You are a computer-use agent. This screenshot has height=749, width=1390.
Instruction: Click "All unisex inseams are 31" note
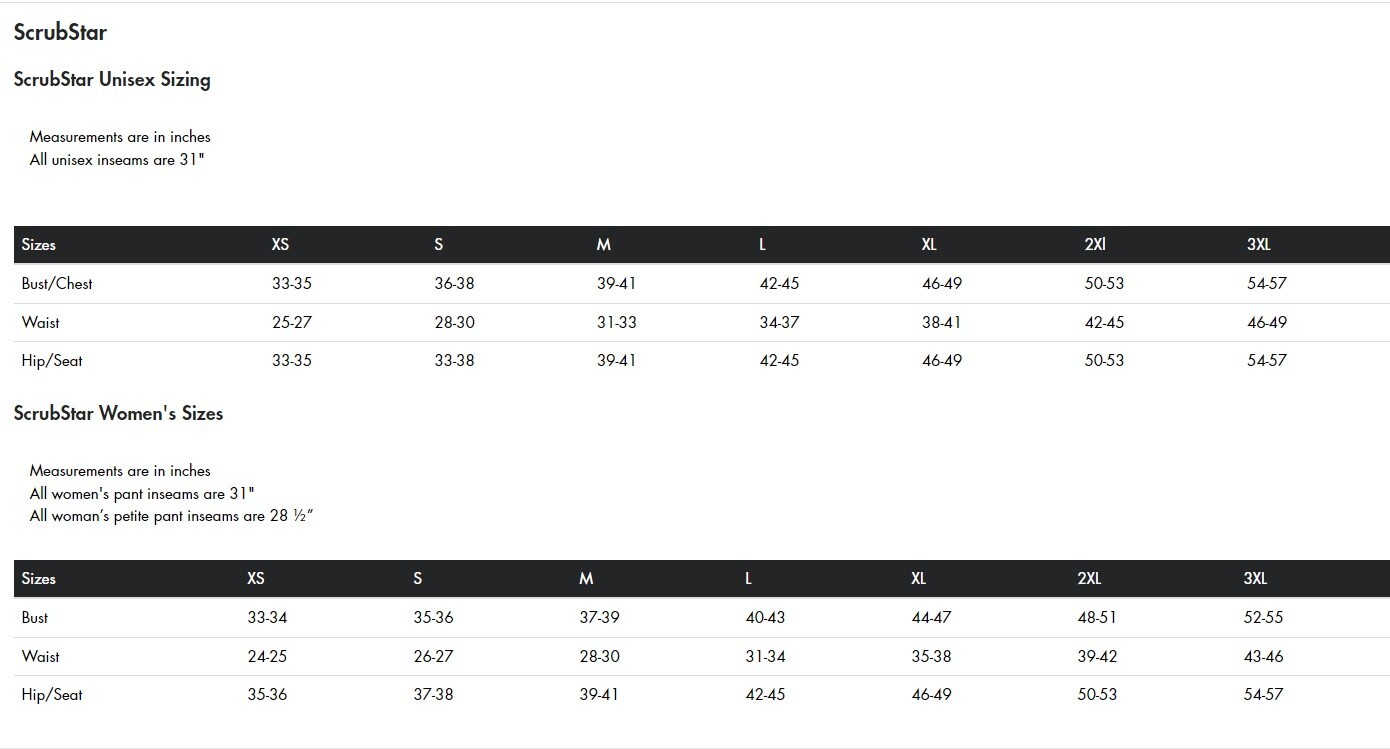[x=117, y=160]
